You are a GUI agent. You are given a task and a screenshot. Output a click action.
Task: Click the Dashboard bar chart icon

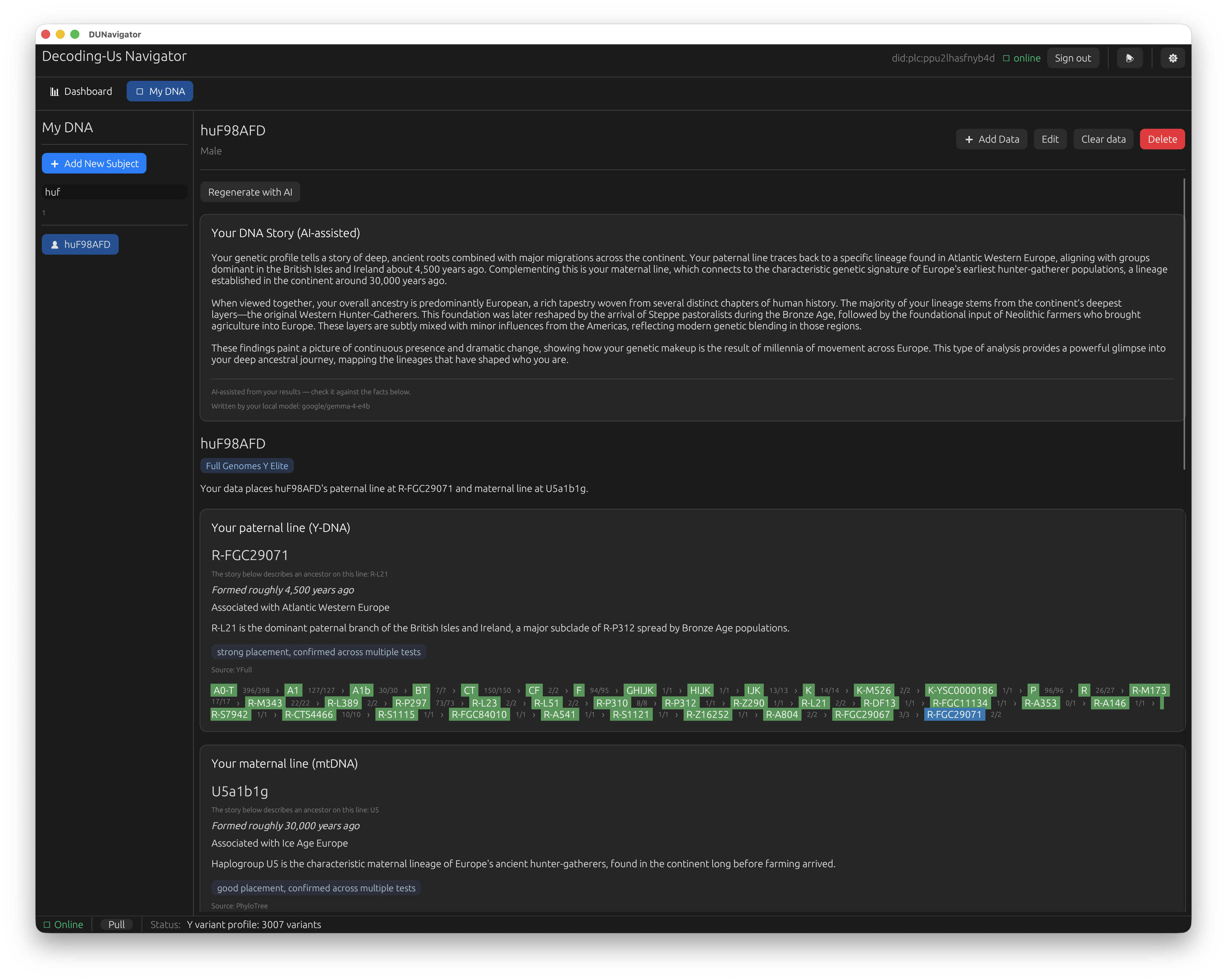[55, 92]
